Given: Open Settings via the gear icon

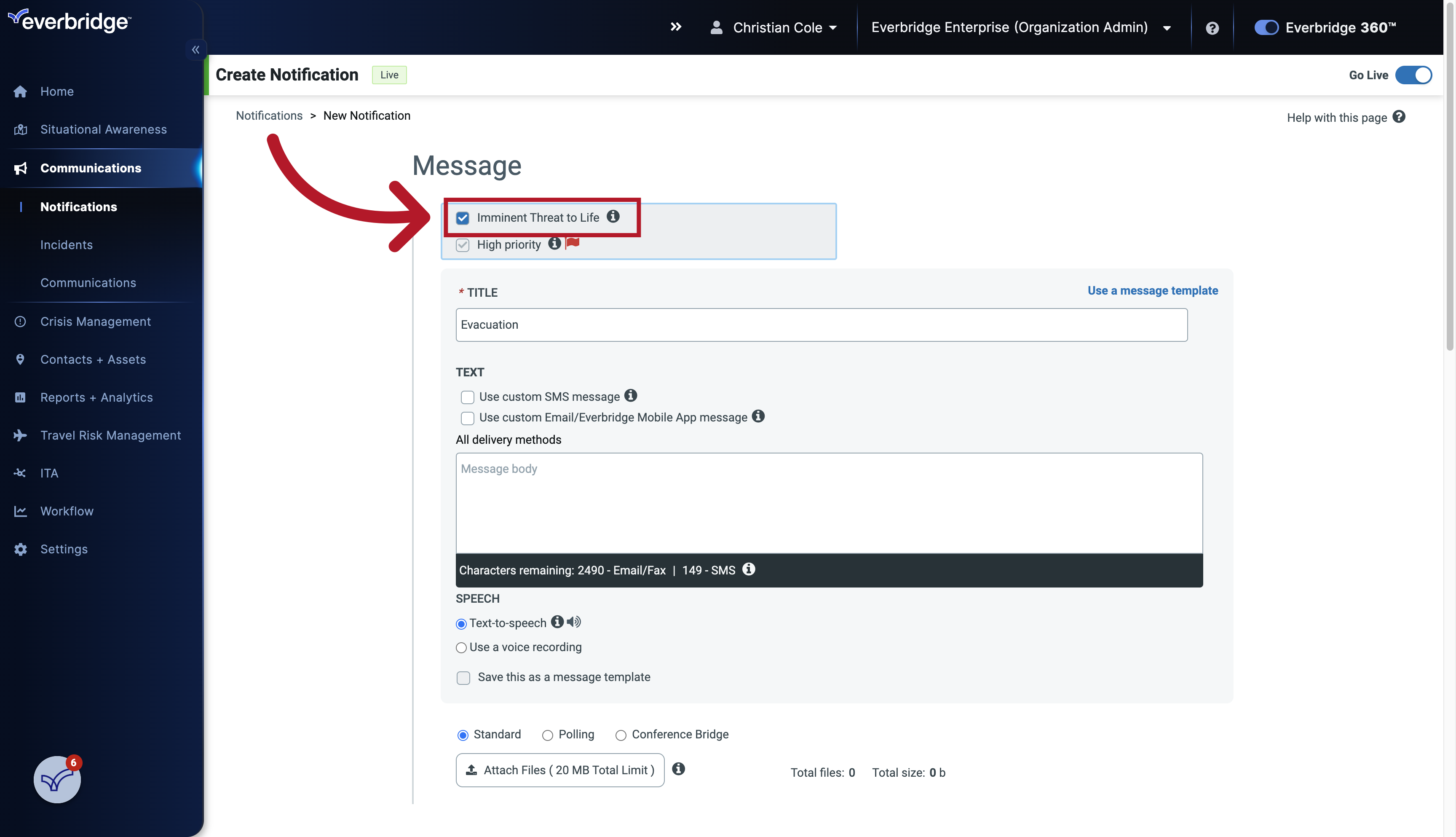Looking at the screenshot, I should click(x=20, y=549).
